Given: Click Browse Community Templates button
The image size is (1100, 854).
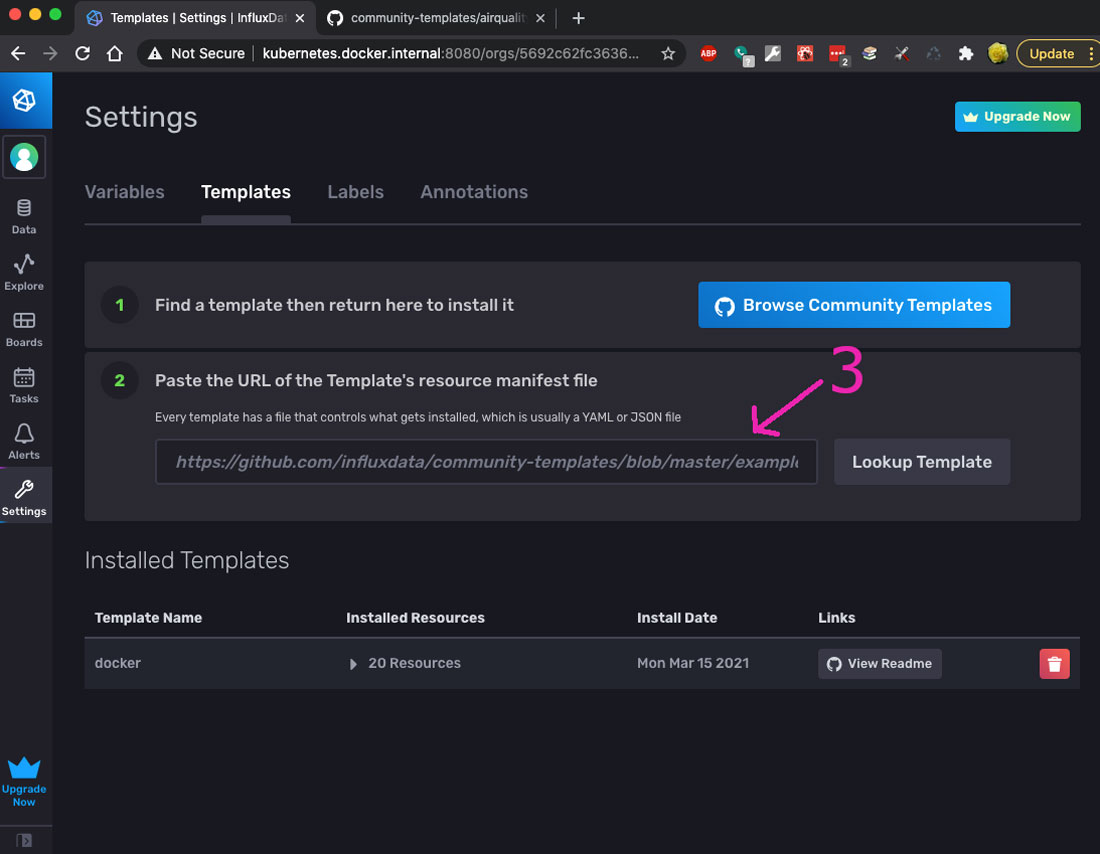Looking at the screenshot, I should [853, 306].
